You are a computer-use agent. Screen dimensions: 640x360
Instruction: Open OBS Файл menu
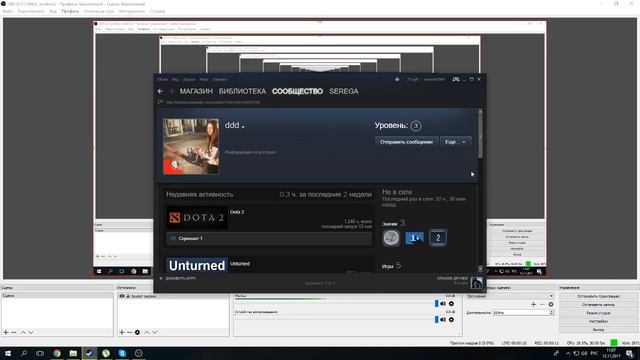click(x=7, y=11)
